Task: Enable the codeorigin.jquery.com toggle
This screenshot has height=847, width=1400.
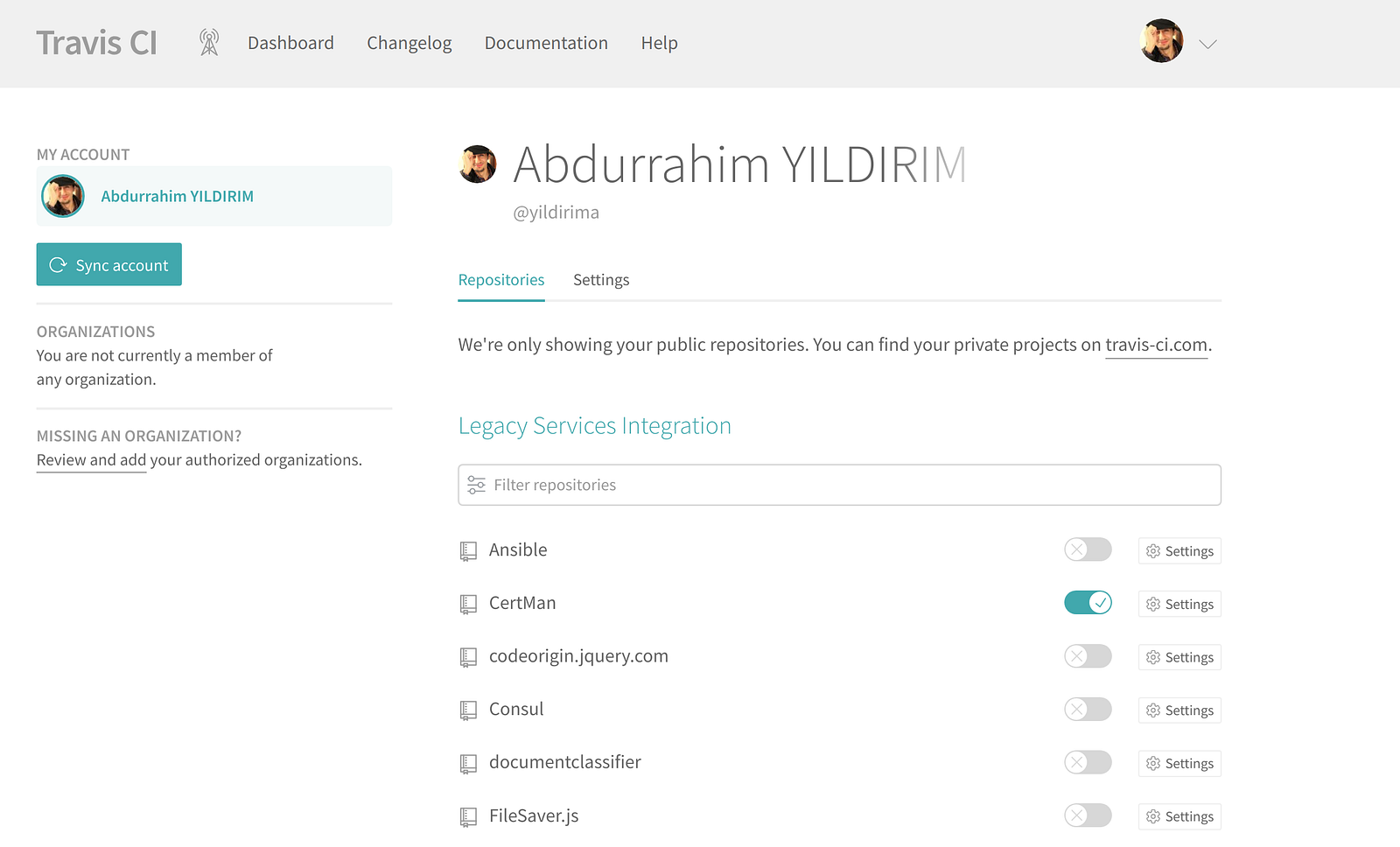Action: coord(1088,656)
